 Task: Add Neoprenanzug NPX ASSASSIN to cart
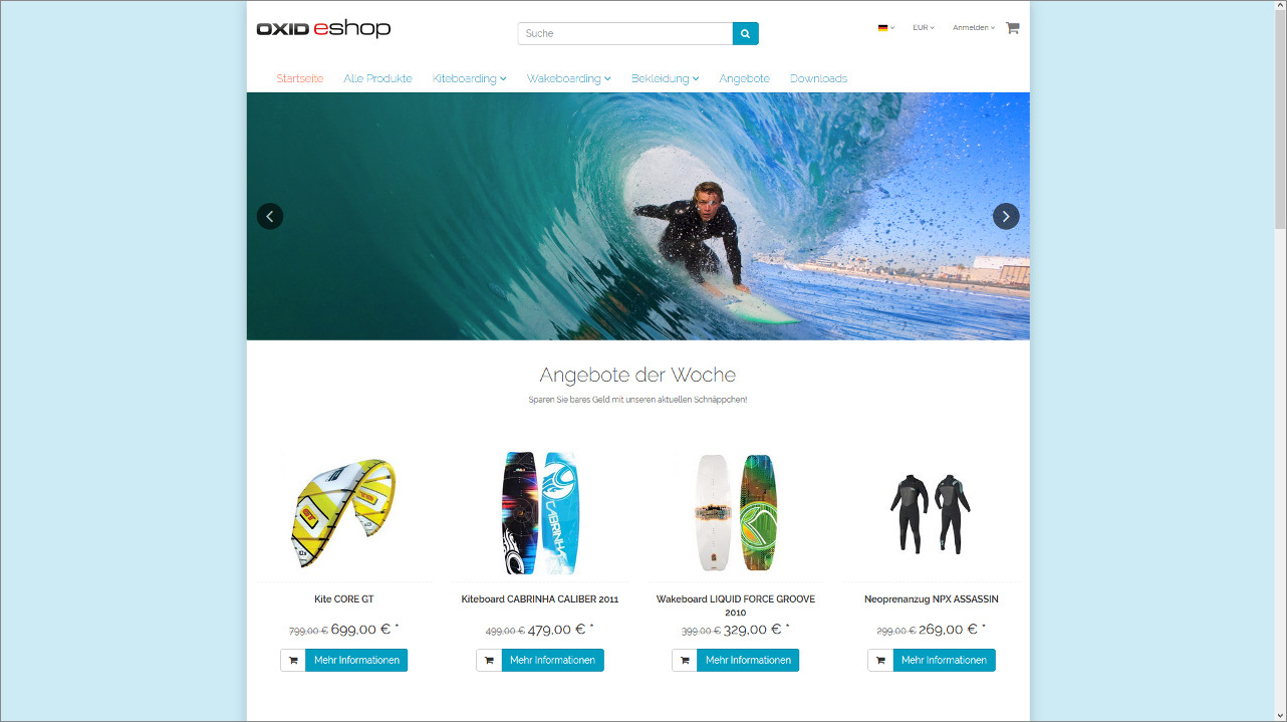pyautogui.click(x=880, y=660)
